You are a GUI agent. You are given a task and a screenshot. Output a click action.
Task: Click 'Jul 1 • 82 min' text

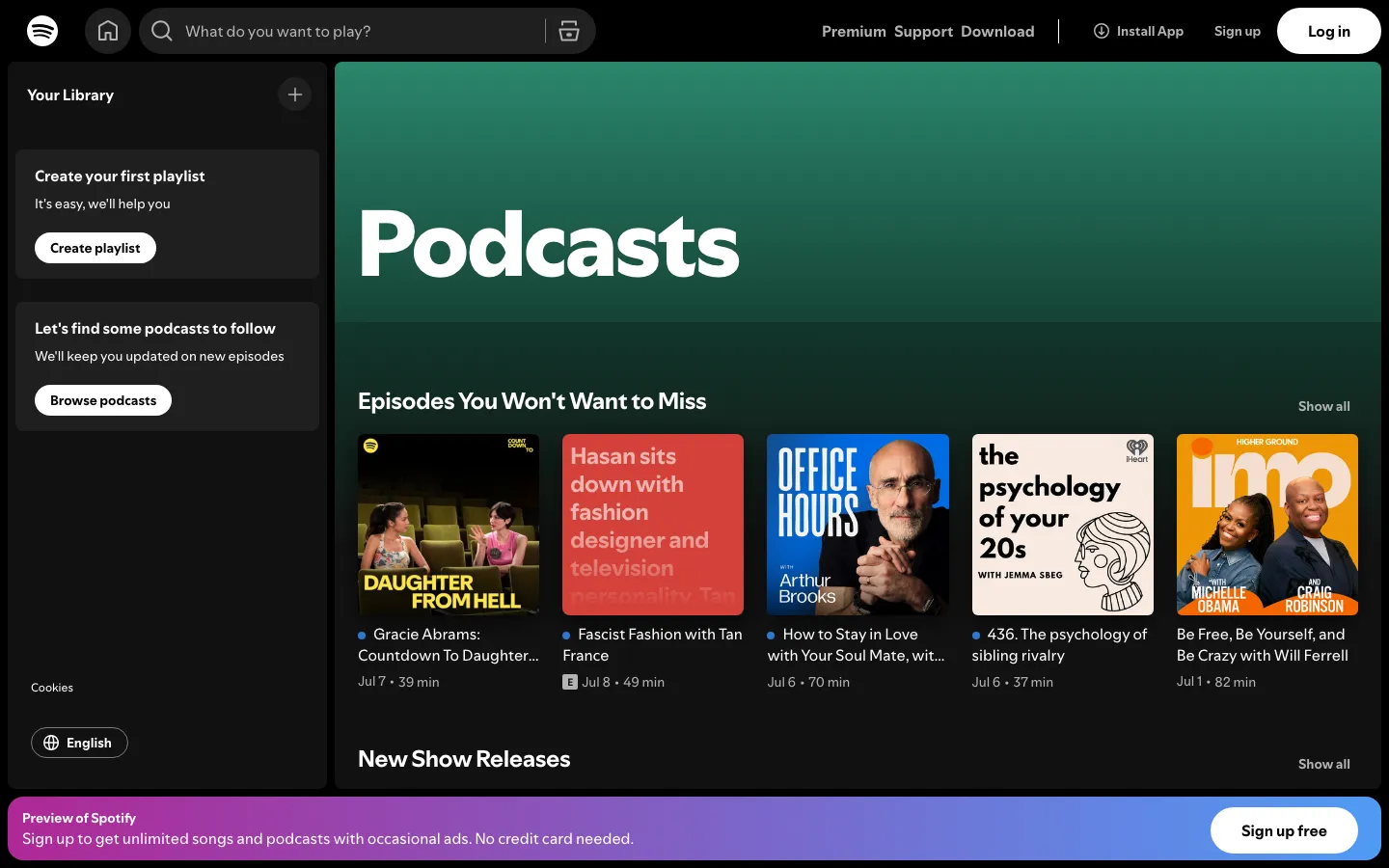coord(1216,682)
